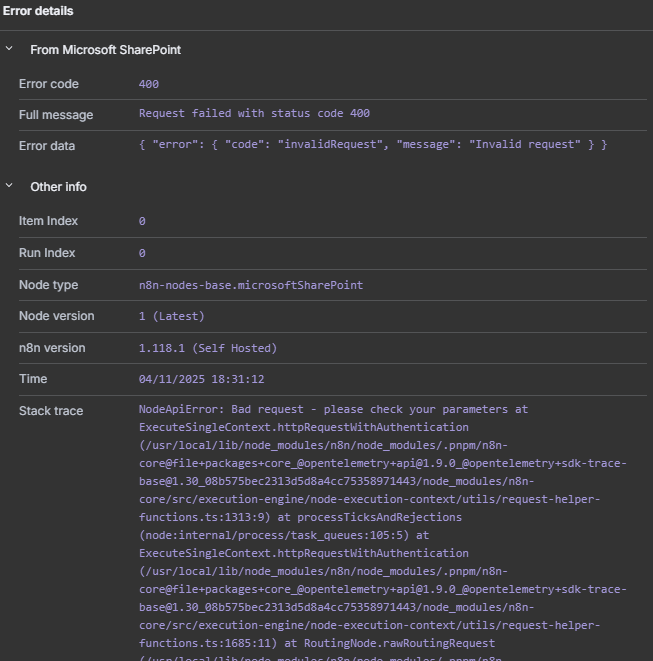Click the Error details heading
The height and width of the screenshot is (661, 653).
pos(37,11)
